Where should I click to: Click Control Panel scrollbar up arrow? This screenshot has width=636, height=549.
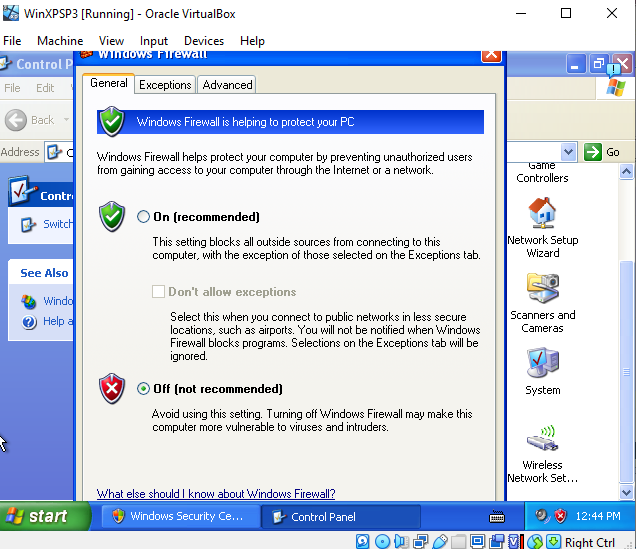pyautogui.click(x=626, y=172)
